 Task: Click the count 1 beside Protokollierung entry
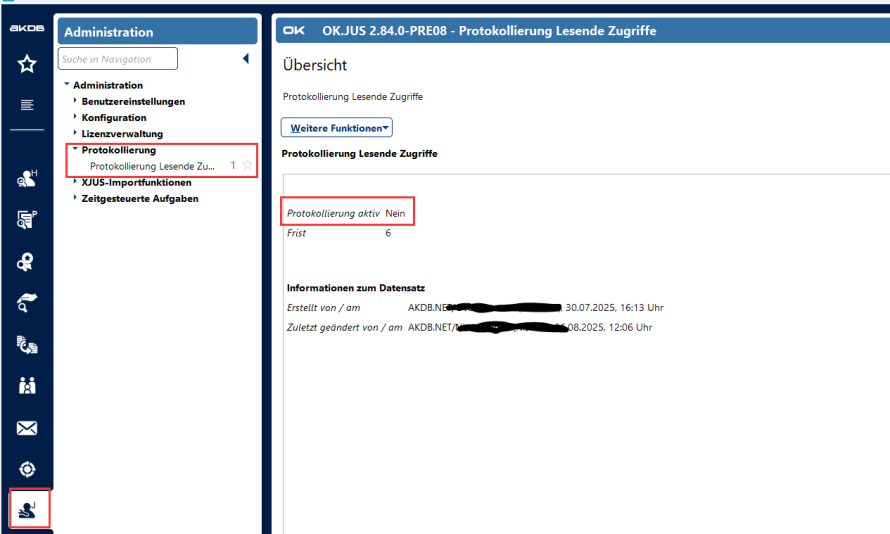233,165
